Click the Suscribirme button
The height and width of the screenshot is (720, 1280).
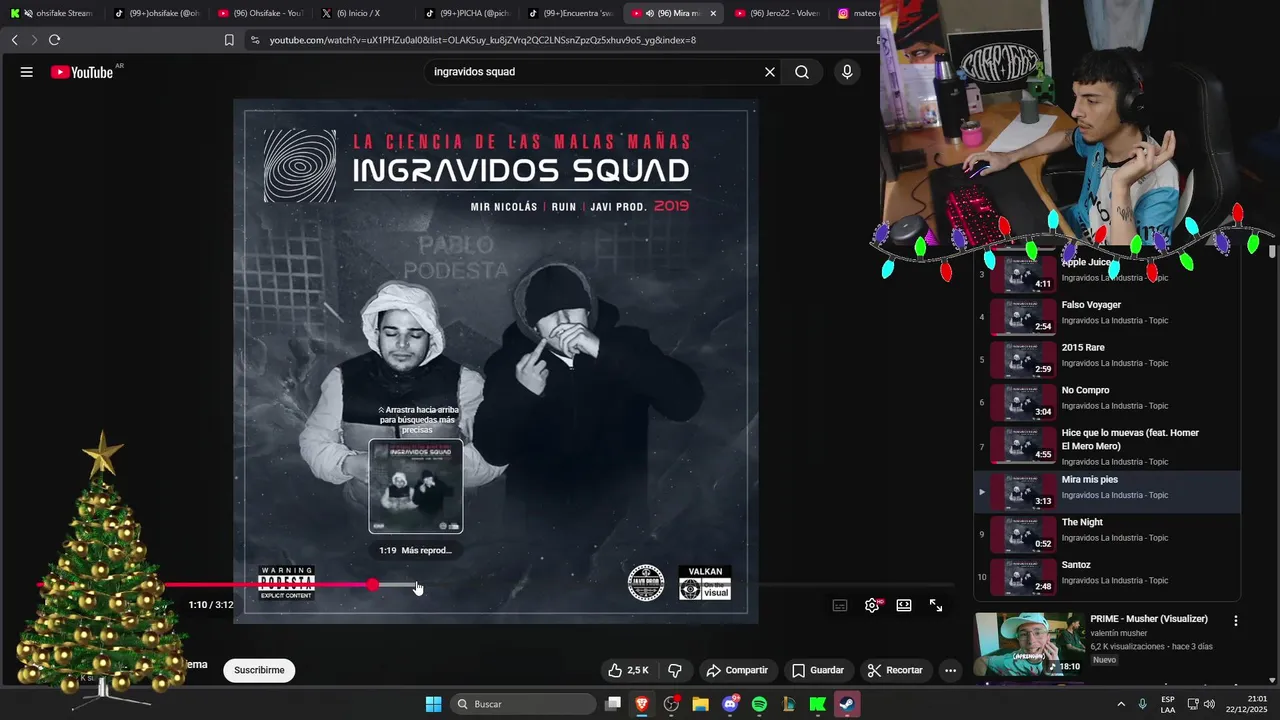259,670
